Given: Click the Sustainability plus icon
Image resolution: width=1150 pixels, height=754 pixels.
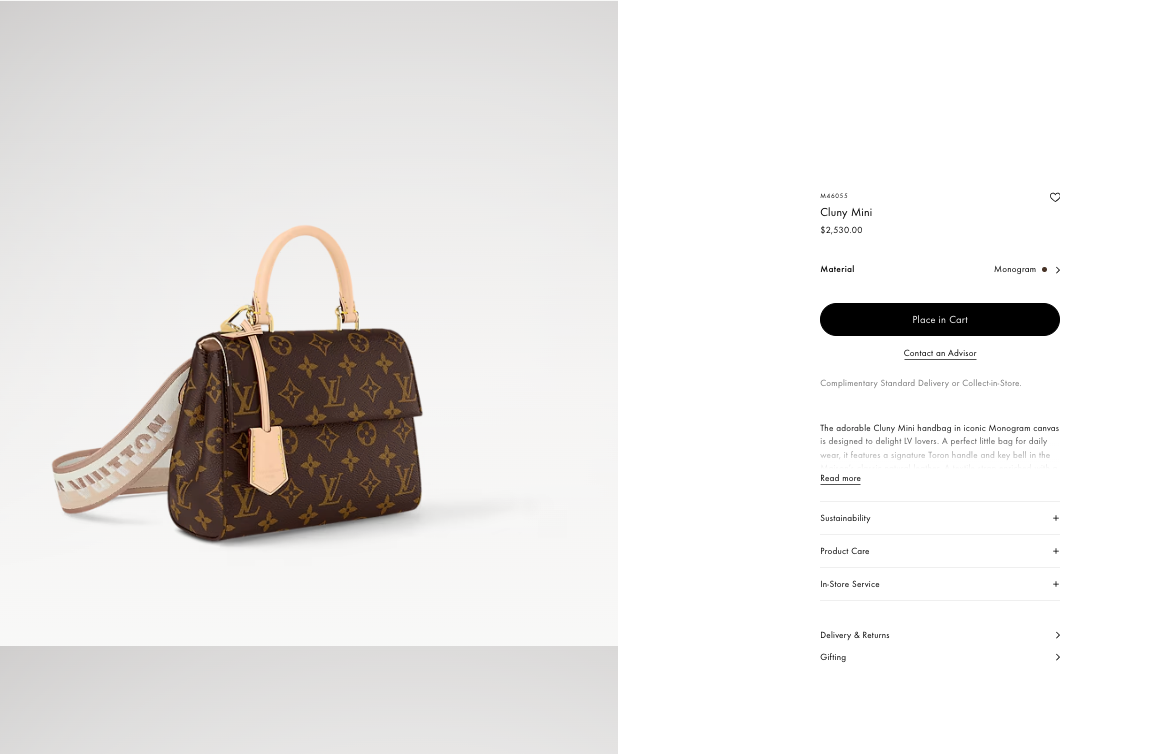Looking at the screenshot, I should click(x=1055, y=518).
